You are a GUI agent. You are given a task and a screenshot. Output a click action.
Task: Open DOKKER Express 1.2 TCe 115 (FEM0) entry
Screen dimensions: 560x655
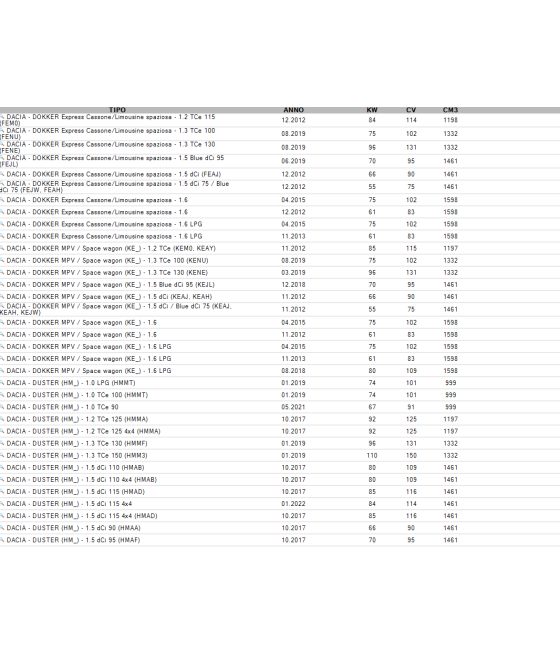(108, 120)
